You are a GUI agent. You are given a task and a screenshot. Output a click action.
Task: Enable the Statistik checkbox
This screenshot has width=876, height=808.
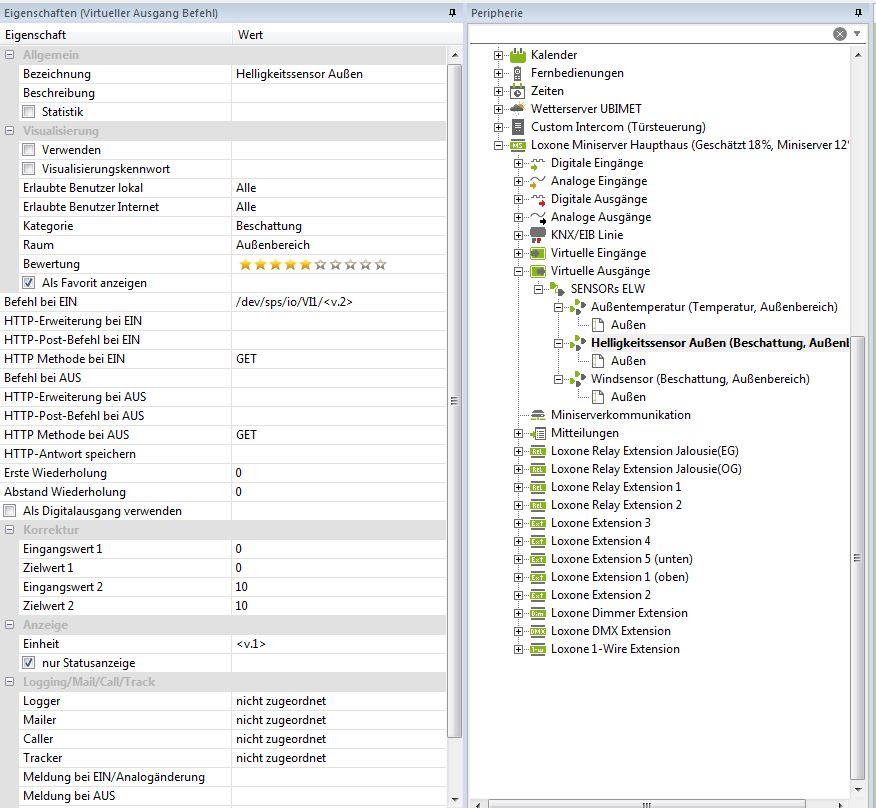pyautogui.click(x=29, y=112)
